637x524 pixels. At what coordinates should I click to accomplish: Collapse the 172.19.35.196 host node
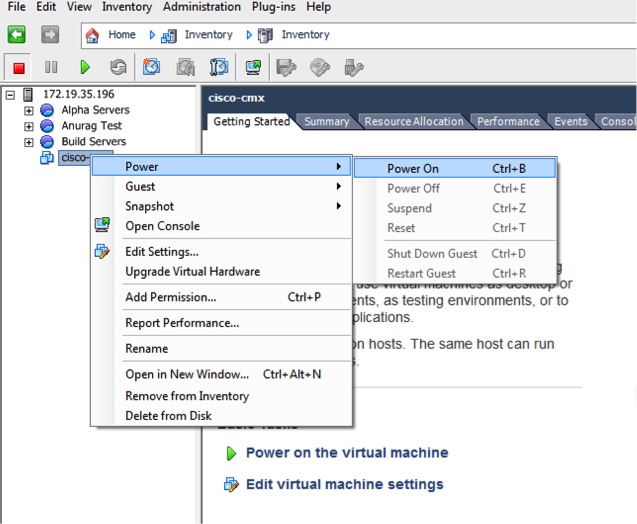10,94
